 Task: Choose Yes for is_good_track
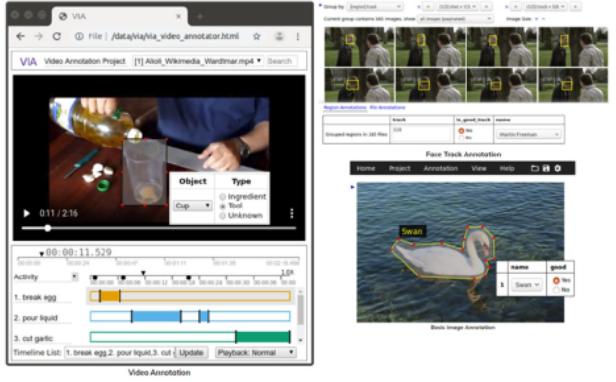(461, 130)
